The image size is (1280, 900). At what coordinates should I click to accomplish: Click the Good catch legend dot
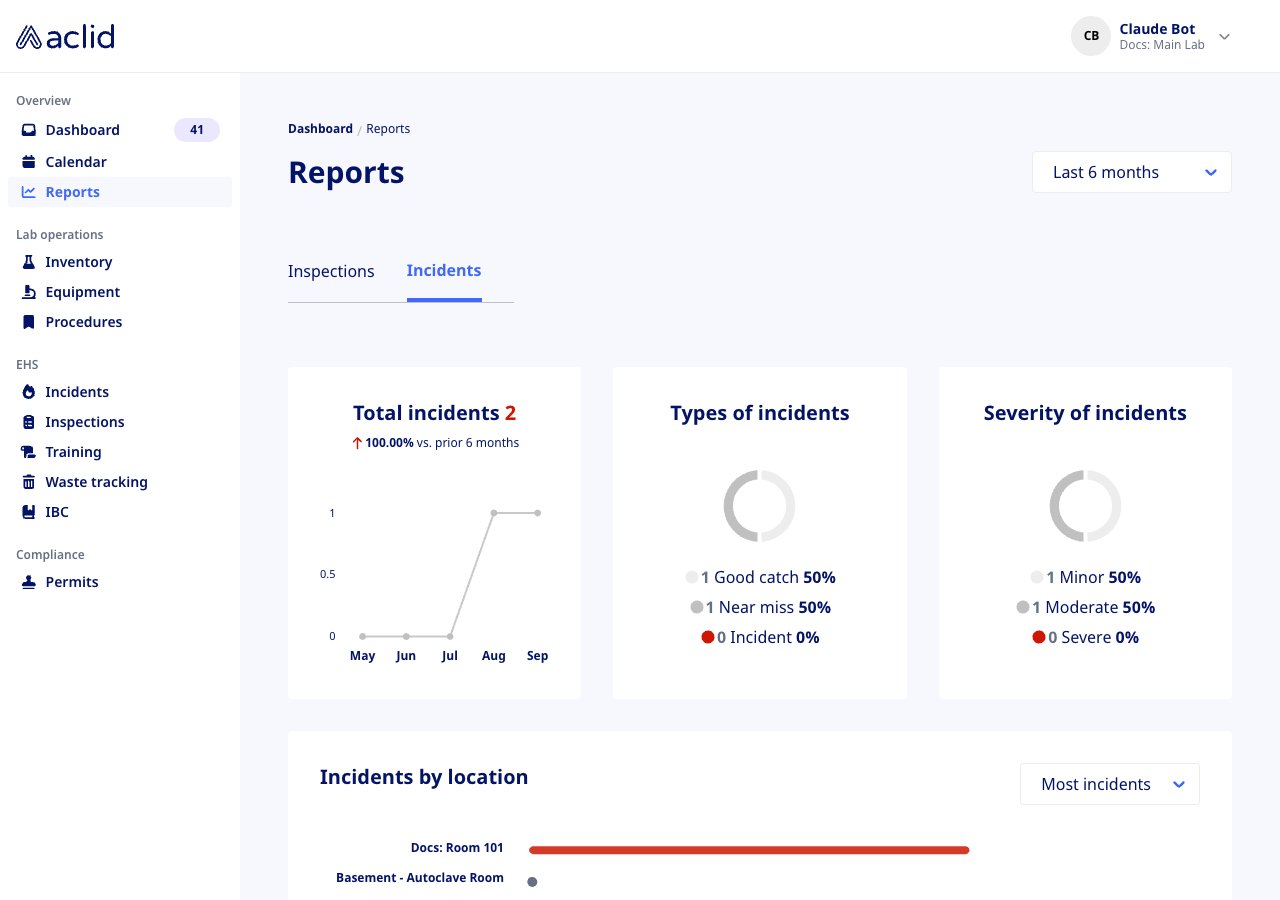point(692,577)
